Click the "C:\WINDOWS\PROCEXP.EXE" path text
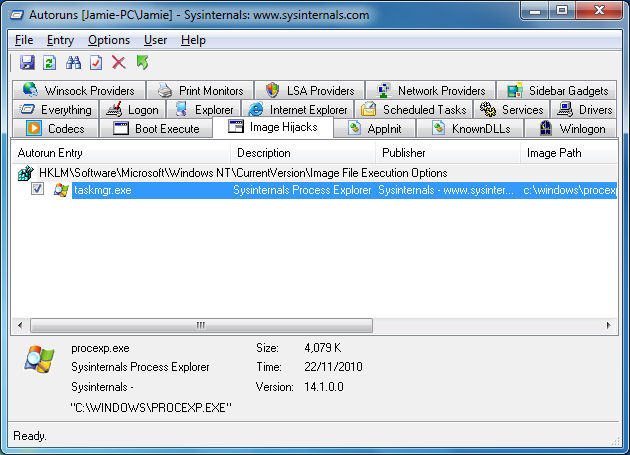Image resolution: width=630 pixels, height=455 pixels. 151,408
